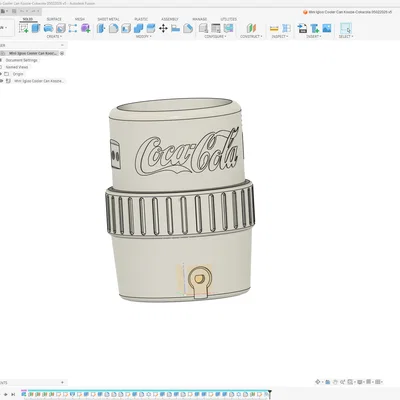
Task: Click the Offset Plane construct icon
Action: [x=252, y=28]
